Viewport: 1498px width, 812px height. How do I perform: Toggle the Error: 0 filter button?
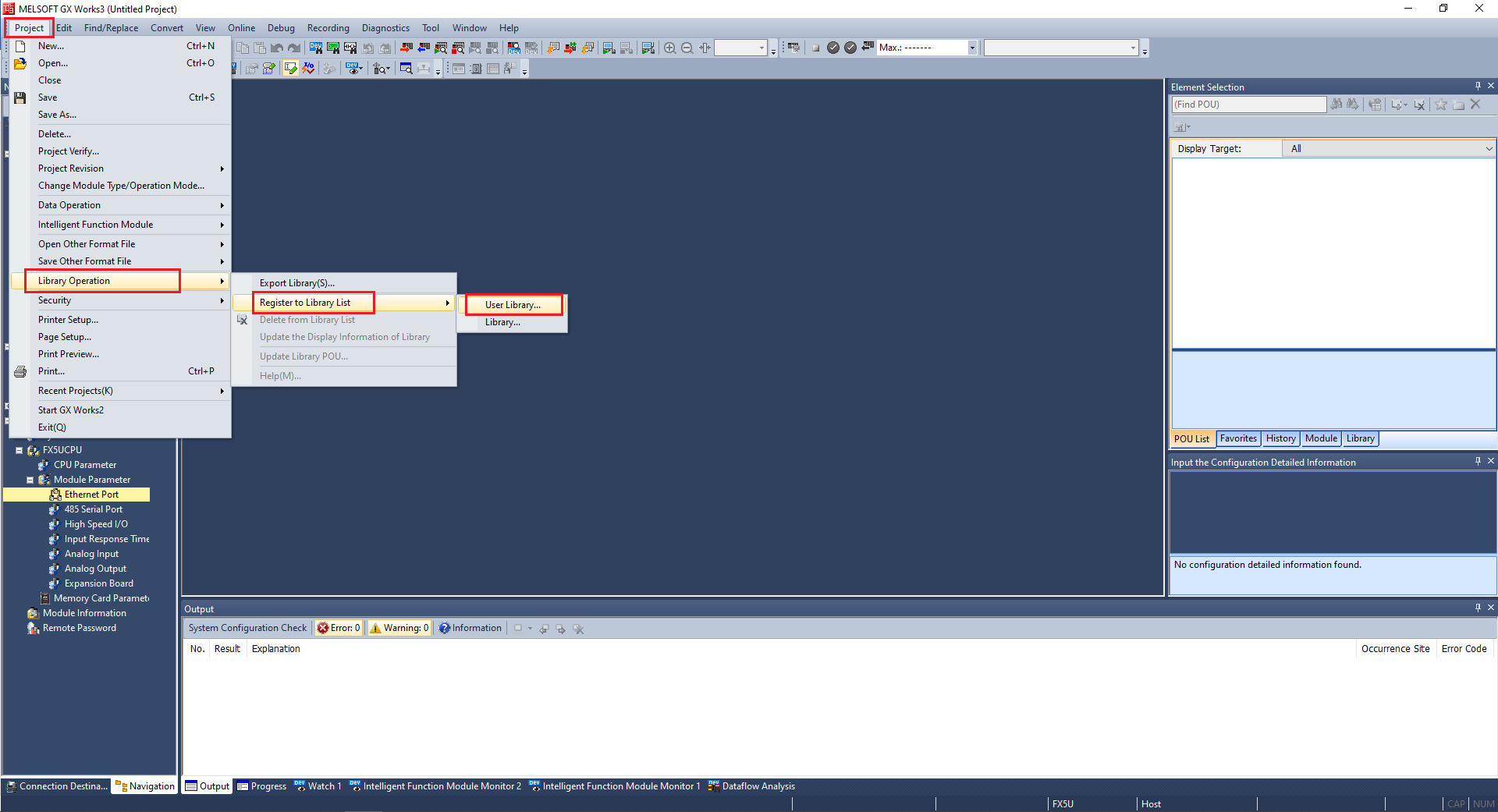[x=339, y=628]
